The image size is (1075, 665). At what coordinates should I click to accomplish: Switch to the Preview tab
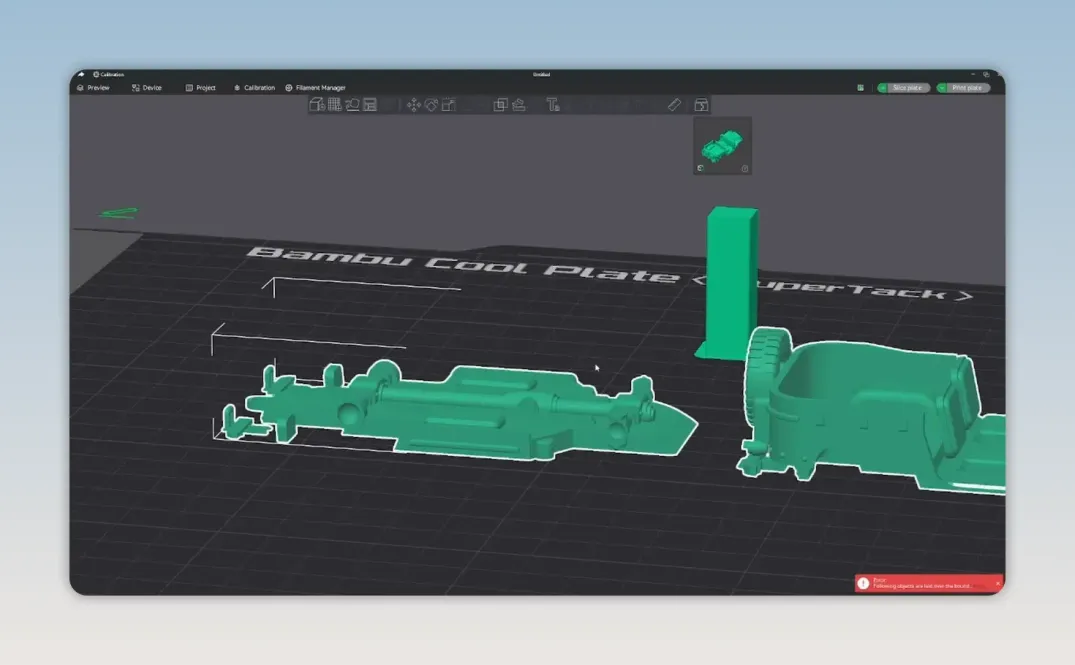93,88
